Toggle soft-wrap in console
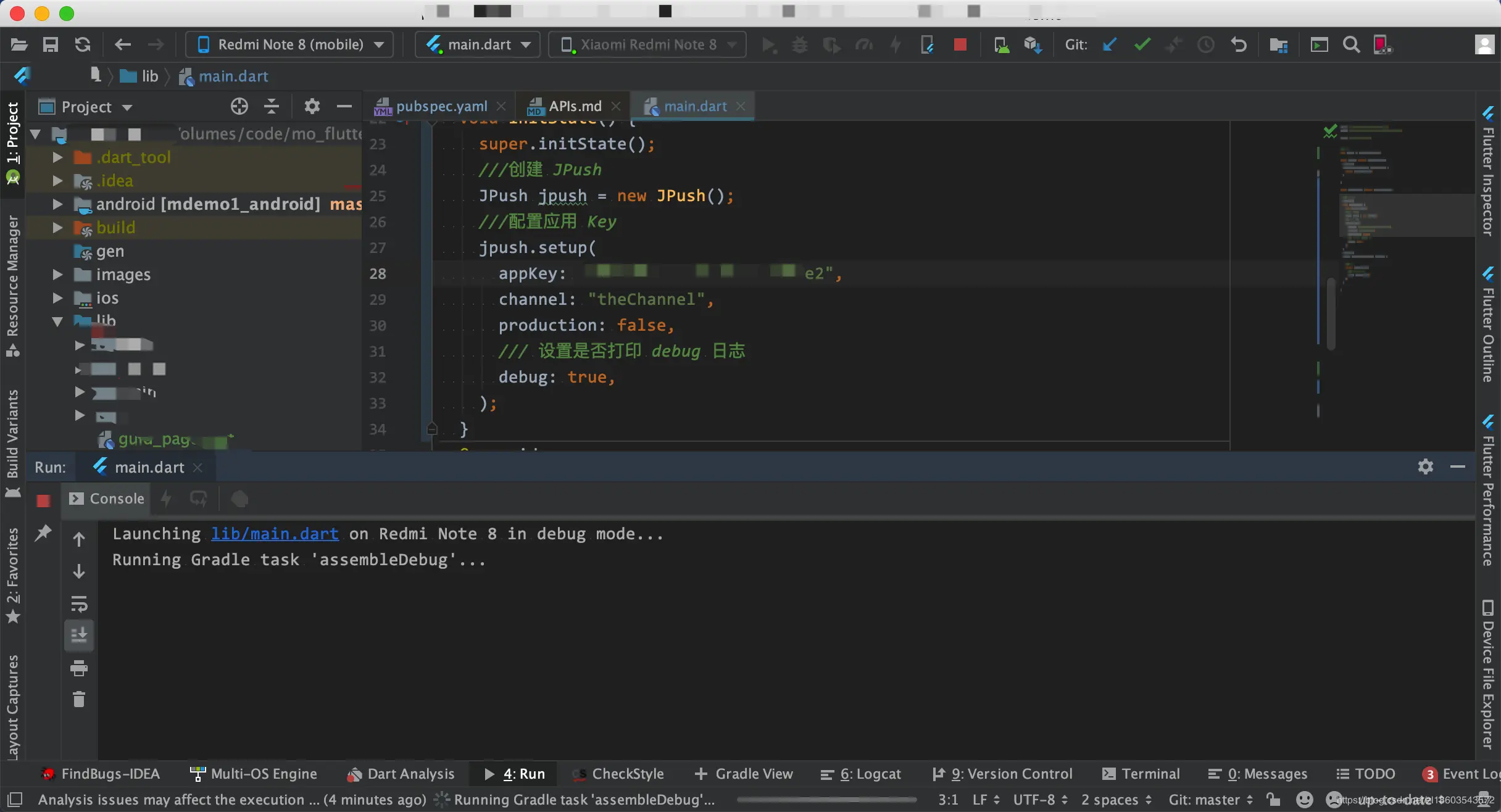1501x812 pixels. tap(79, 603)
